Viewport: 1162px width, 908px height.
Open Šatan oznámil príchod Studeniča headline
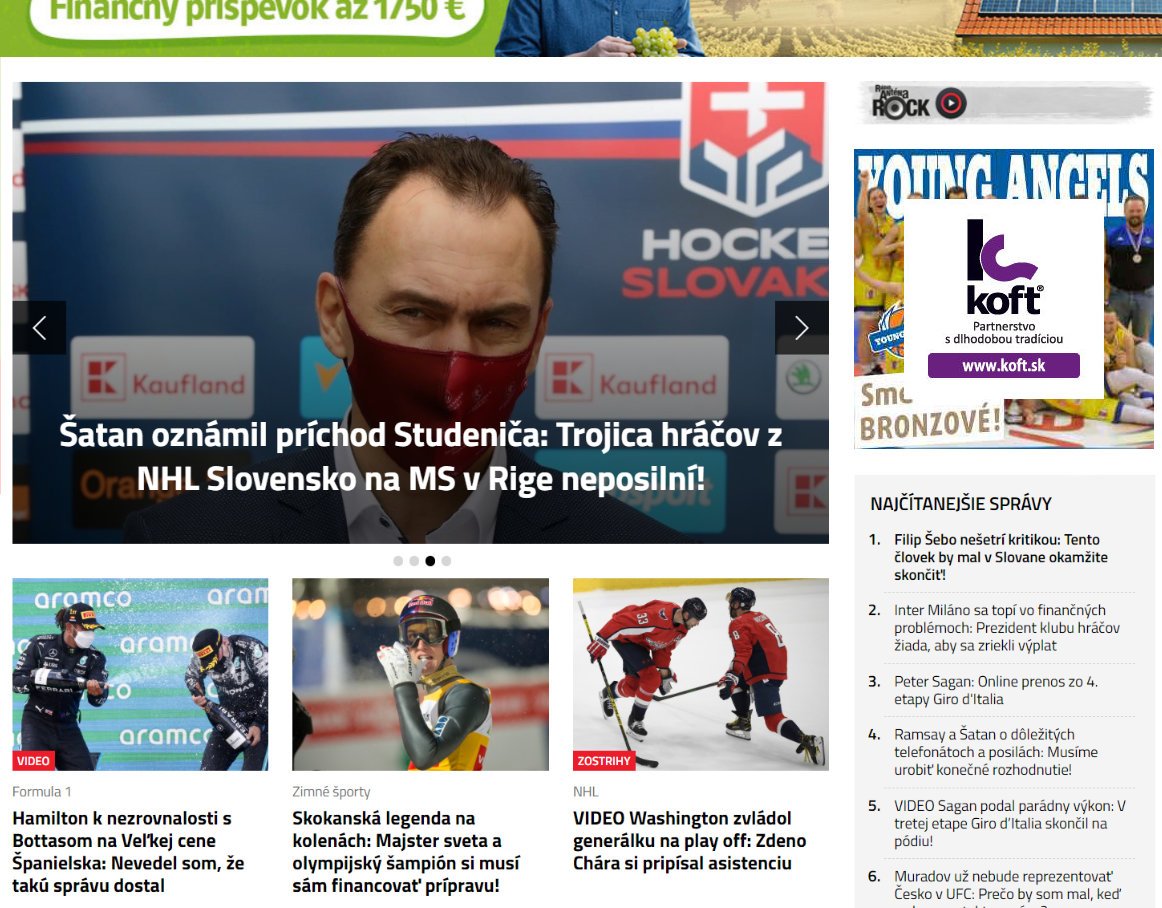click(420, 457)
